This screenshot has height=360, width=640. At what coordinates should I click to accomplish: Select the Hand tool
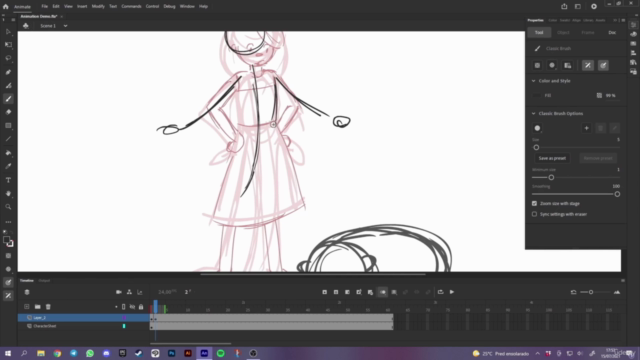[8, 193]
